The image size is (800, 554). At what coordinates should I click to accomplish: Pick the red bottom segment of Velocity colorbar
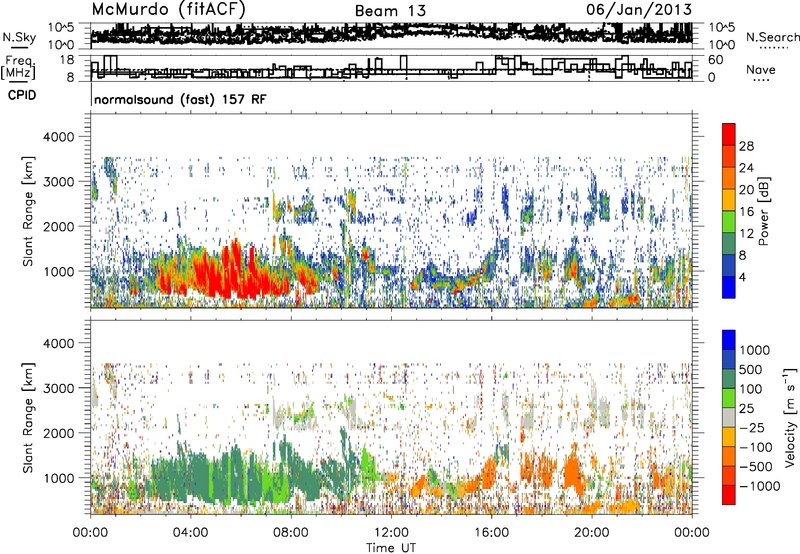(729, 495)
